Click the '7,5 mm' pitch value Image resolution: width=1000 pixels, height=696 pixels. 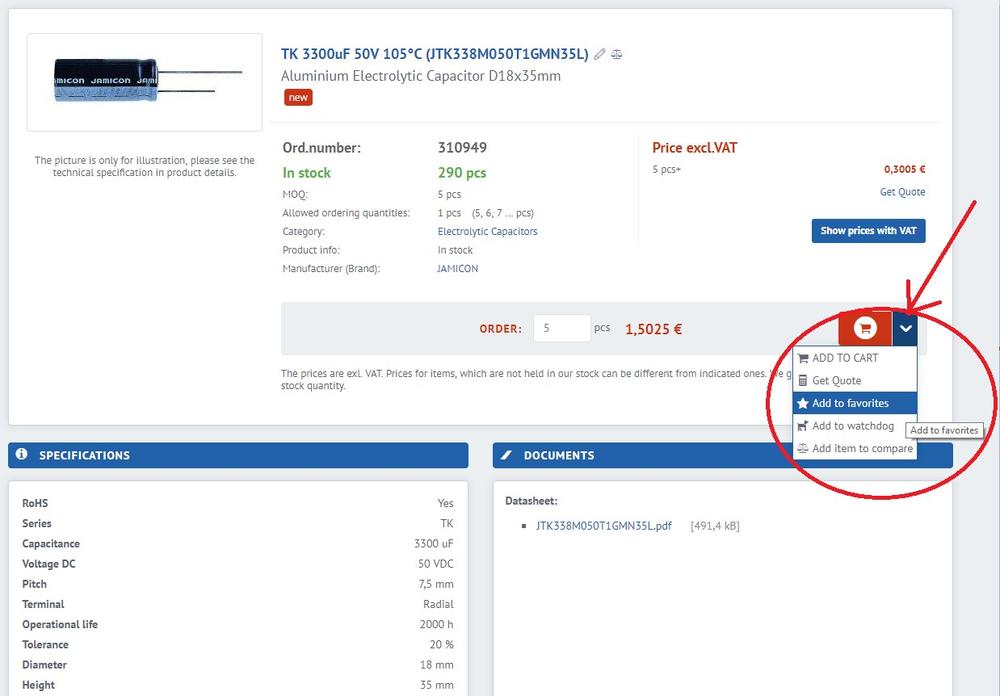(436, 584)
